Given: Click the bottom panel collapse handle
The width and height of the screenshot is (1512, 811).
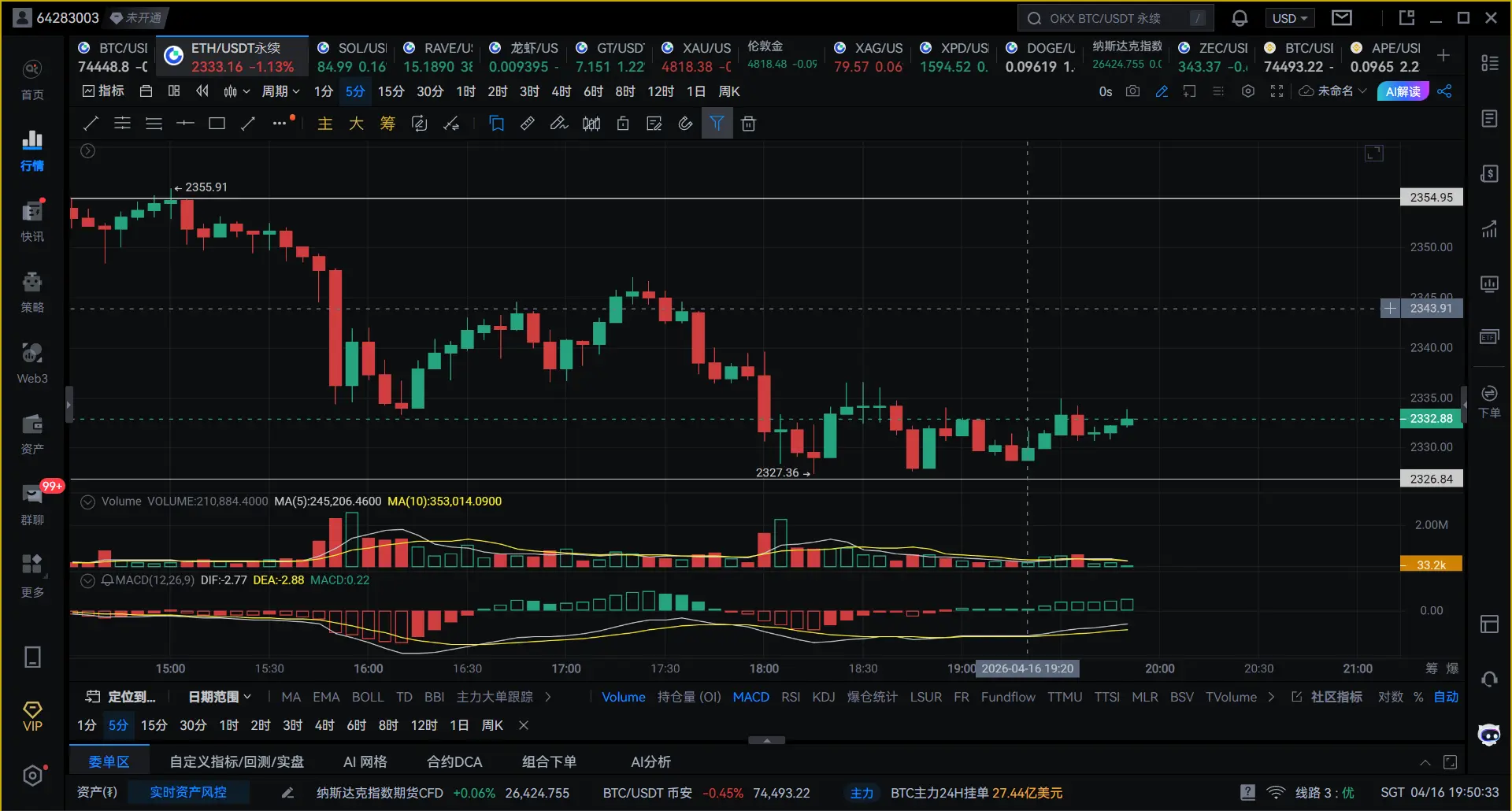Looking at the screenshot, I should 766,740.
